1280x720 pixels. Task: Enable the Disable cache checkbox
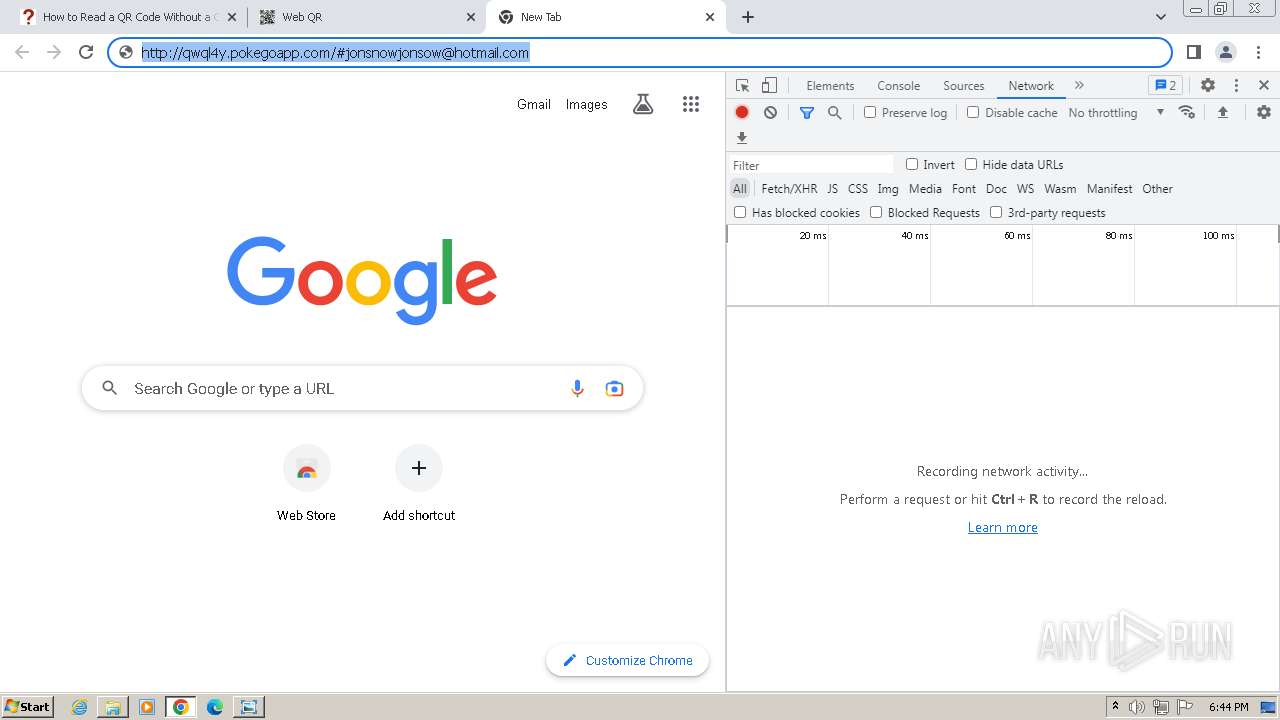tap(973, 113)
